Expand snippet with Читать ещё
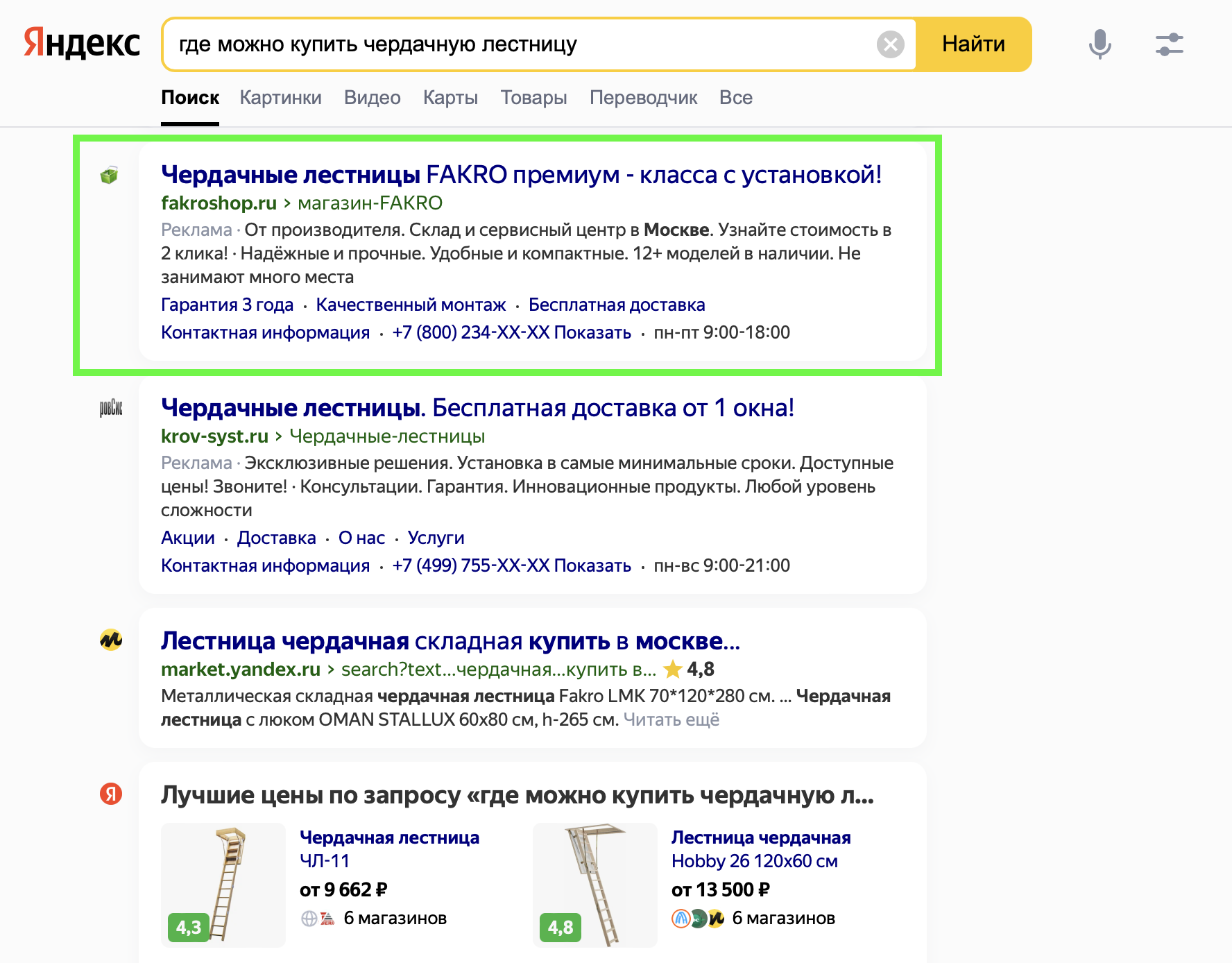1232x963 pixels. [x=671, y=720]
